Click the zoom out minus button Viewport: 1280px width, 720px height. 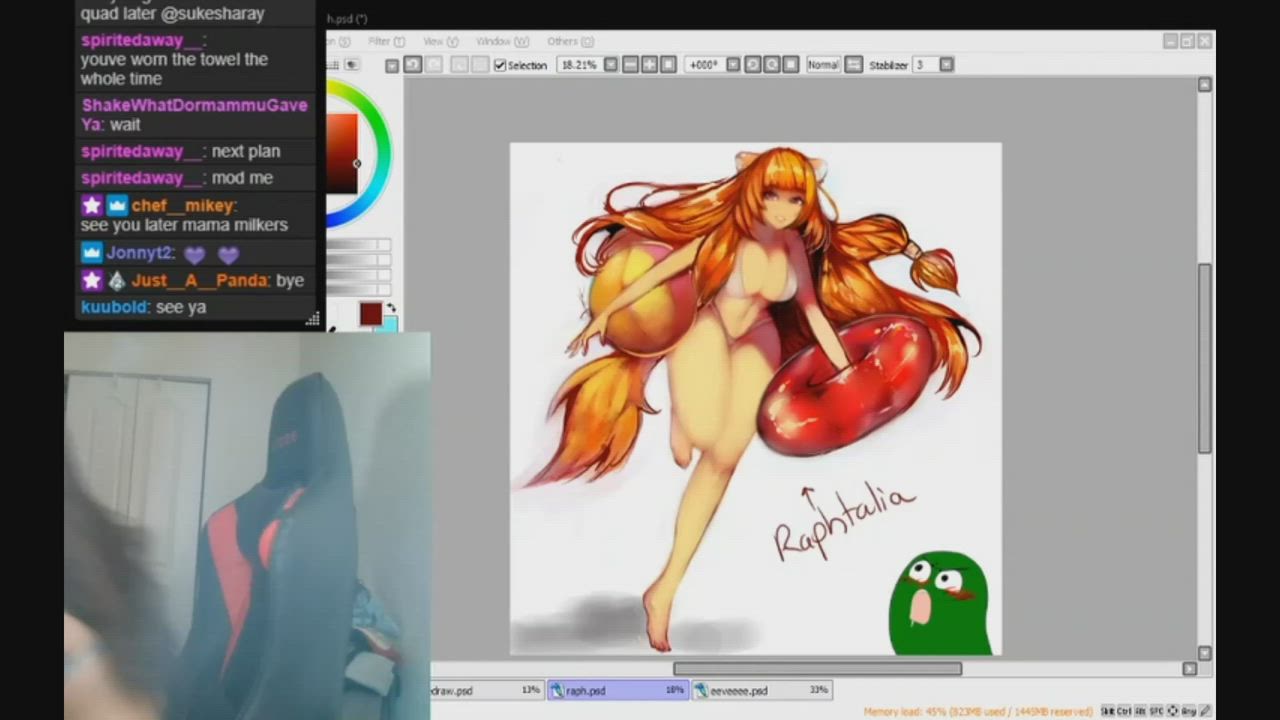pyautogui.click(x=631, y=65)
